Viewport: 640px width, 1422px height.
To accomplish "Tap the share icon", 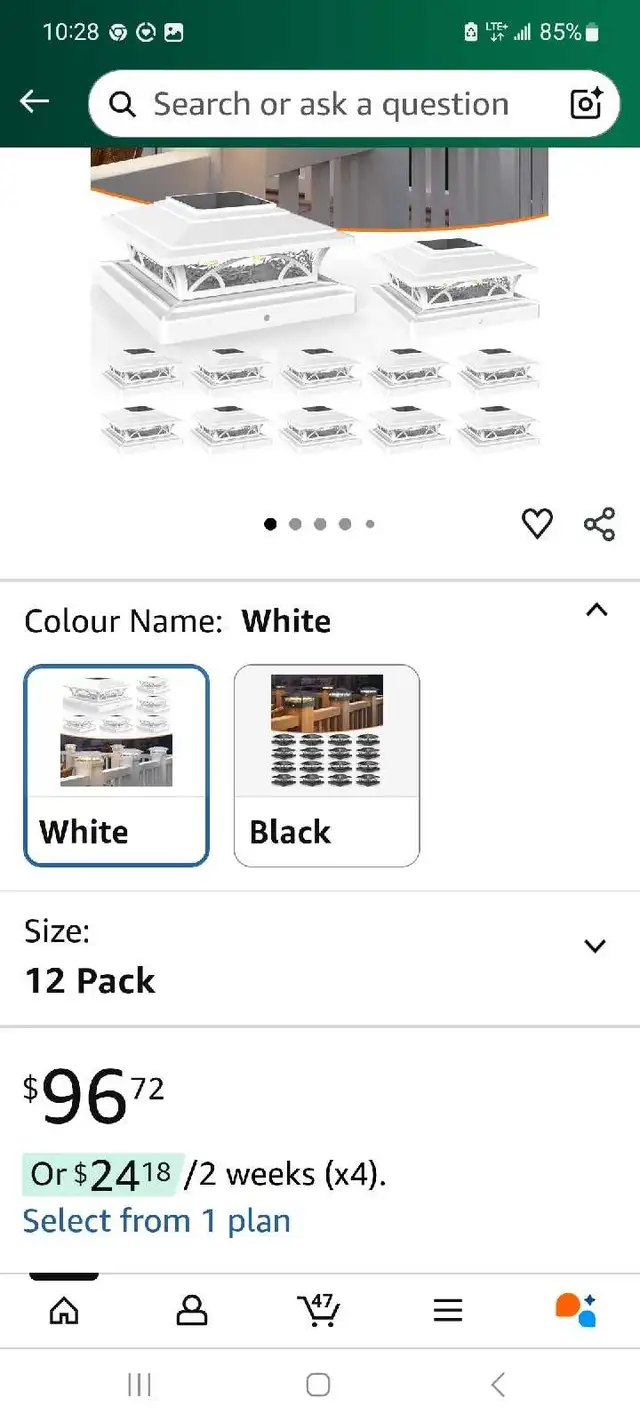I will coord(599,521).
